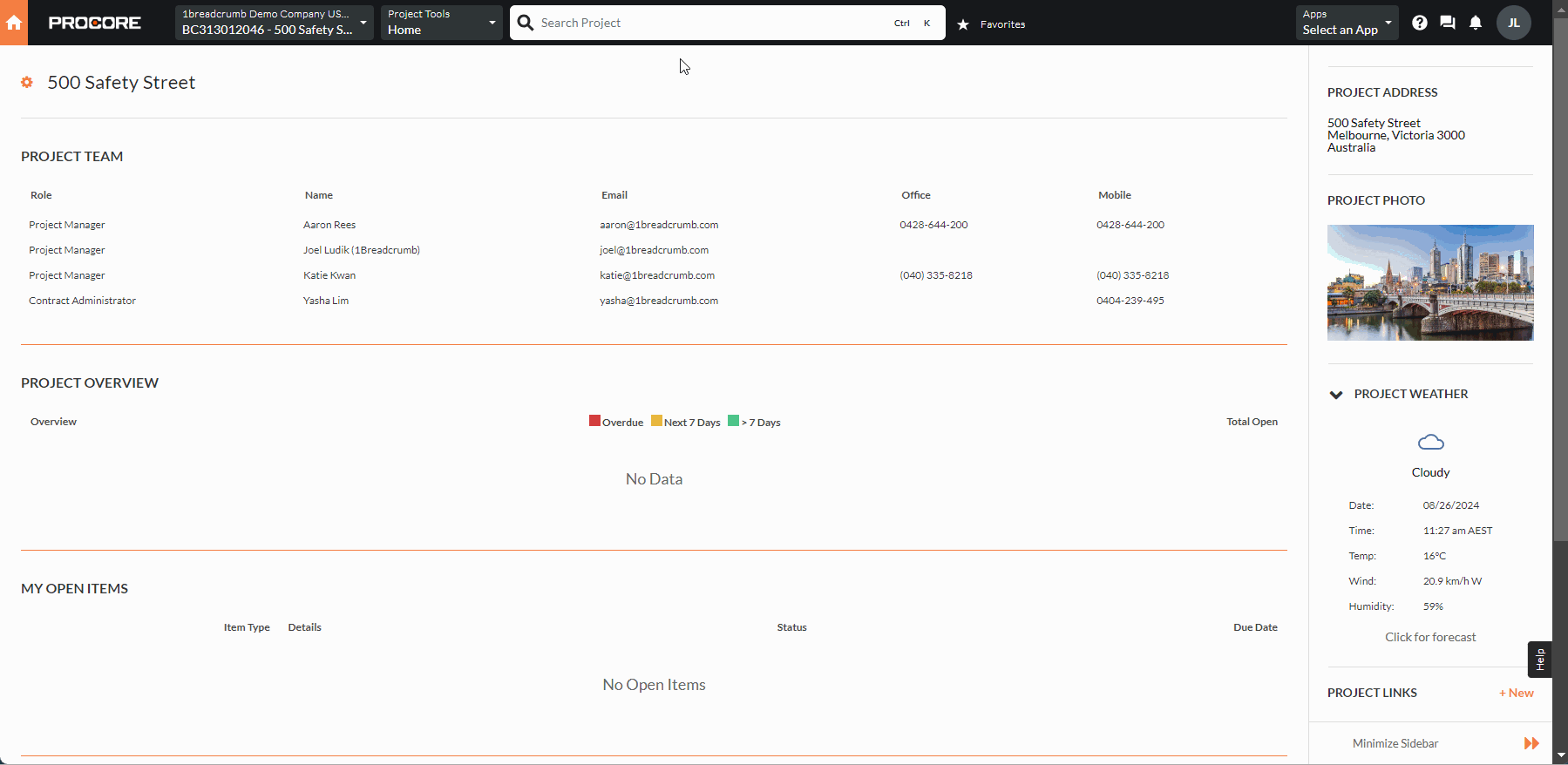Click the Minimize Sidebar double-arrow icon
The image size is (1568, 765).
(x=1531, y=743)
